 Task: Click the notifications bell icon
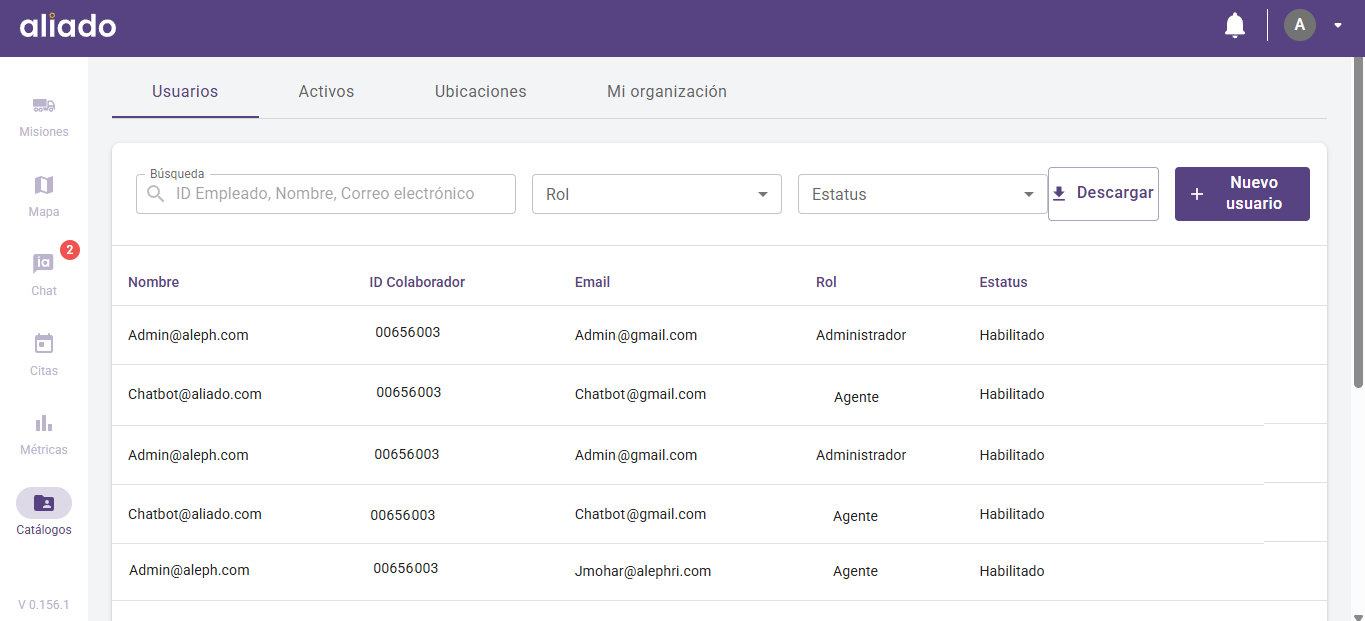click(1235, 25)
